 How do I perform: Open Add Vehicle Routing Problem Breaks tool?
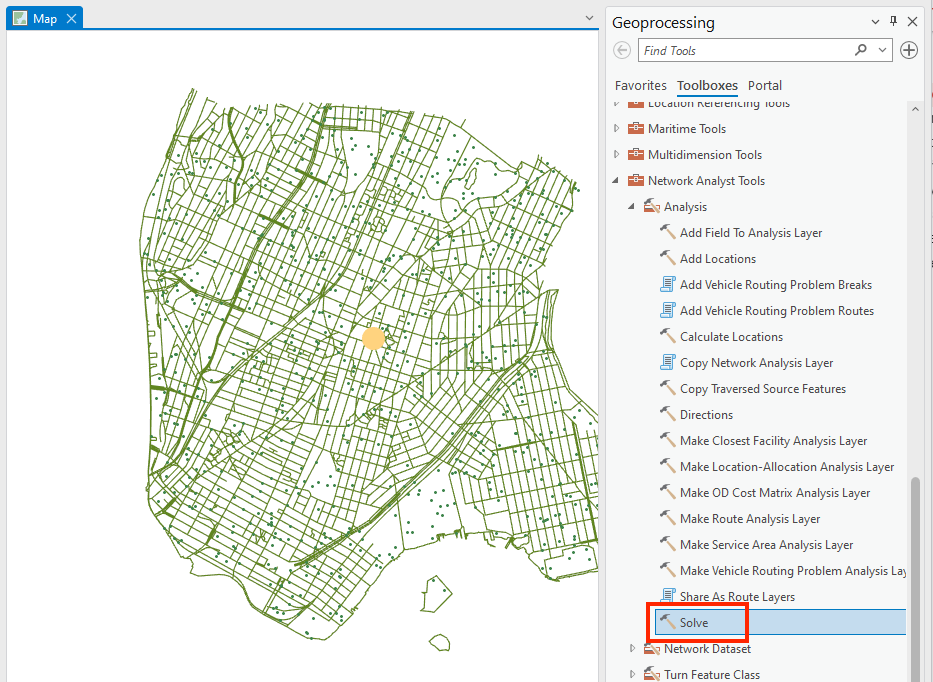click(x=776, y=284)
